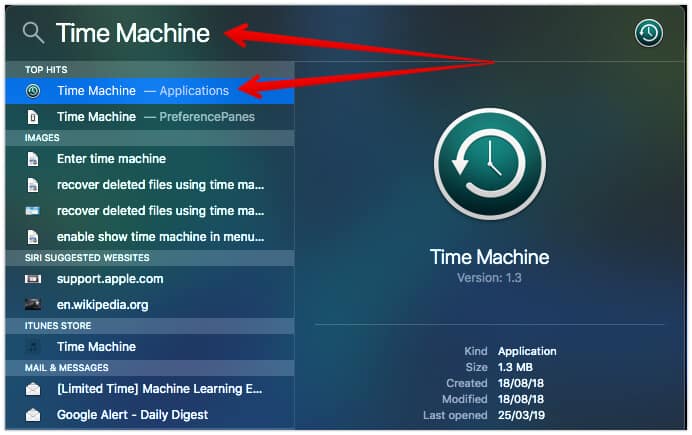Click the envelope icon beside Limited Time email
This screenshot has height=435, width=692.
[x=33, y=389]
